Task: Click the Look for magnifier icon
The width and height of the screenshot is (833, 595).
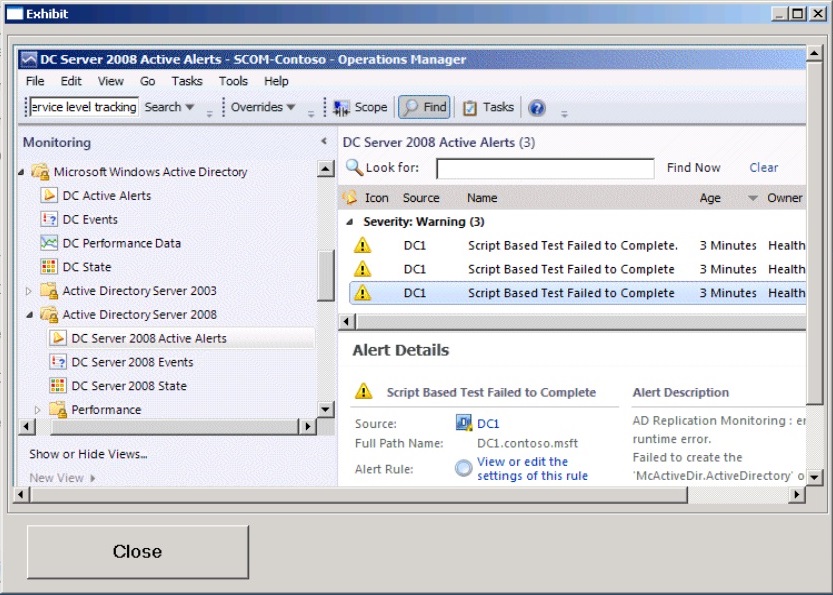Action: tap(354, 167)
